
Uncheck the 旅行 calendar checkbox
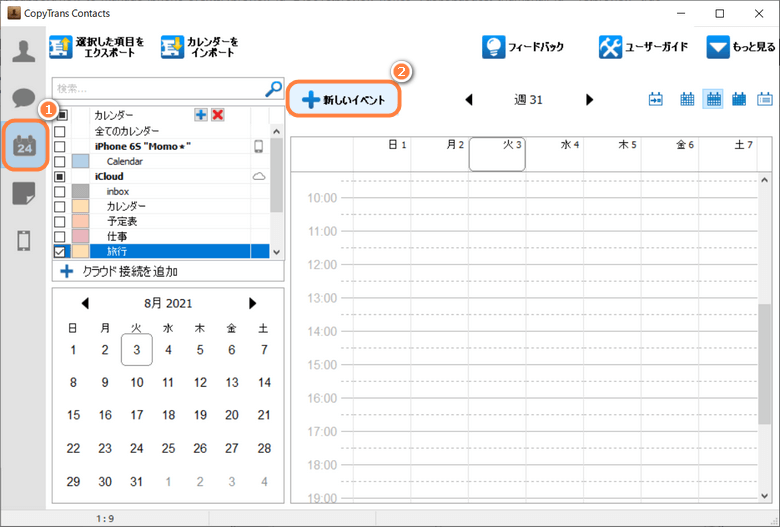[60, 251]
